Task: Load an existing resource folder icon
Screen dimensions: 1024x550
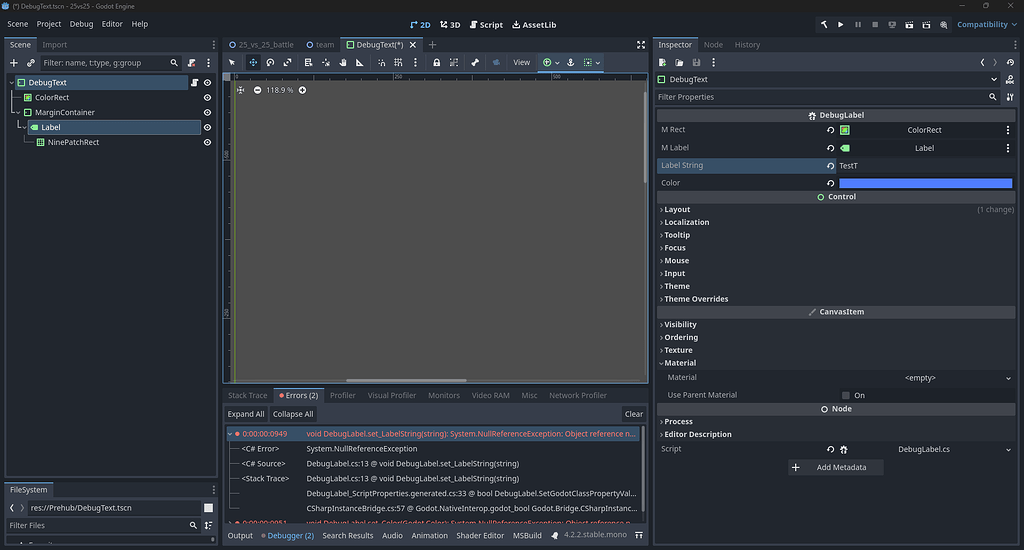Action: pos(679,63)
